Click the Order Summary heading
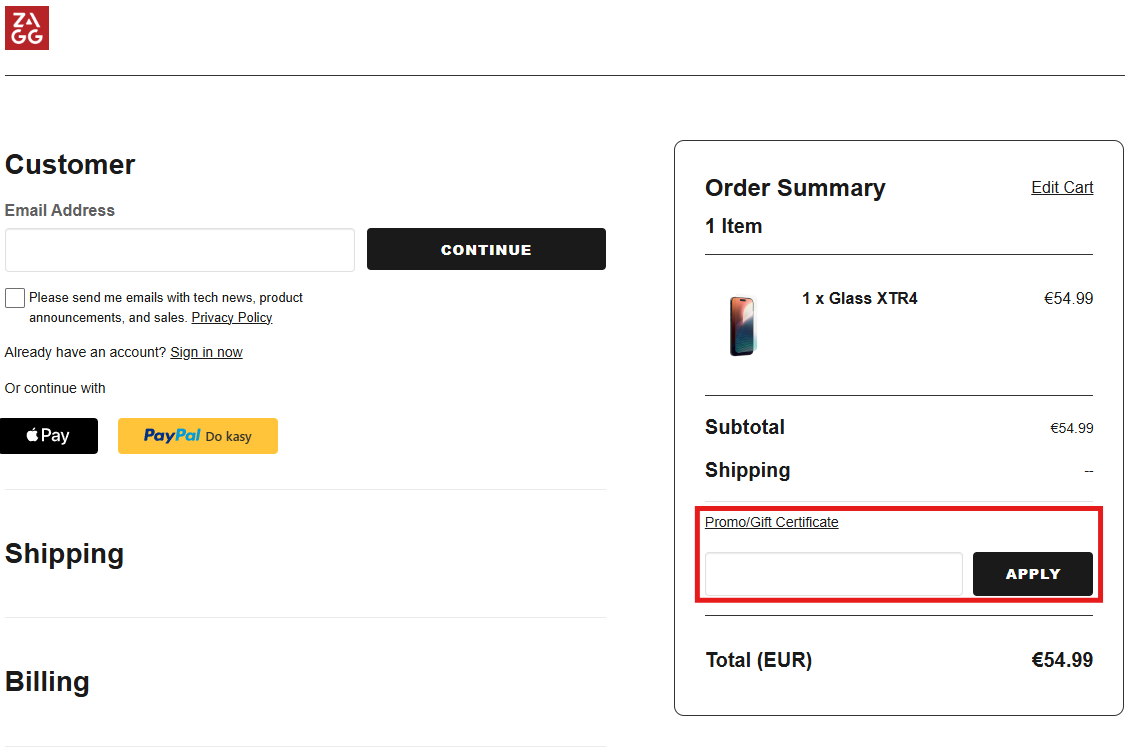Screen dimensions: 1132x752 click(795, 188)
